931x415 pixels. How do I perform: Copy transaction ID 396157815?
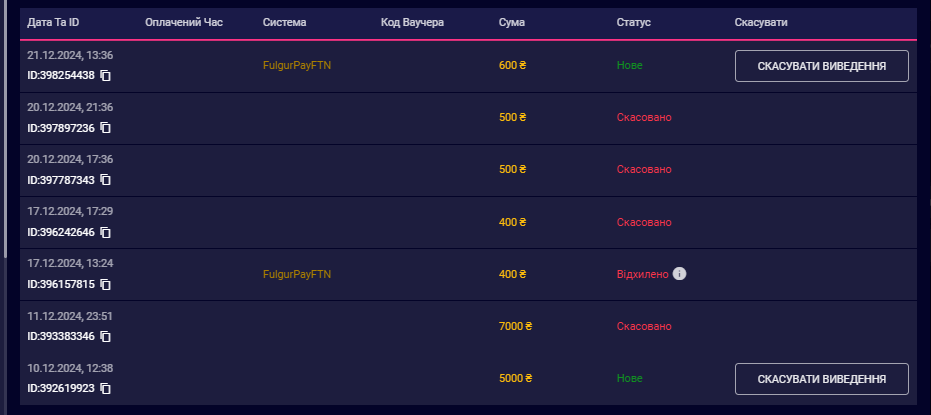(x=105, y=284)
